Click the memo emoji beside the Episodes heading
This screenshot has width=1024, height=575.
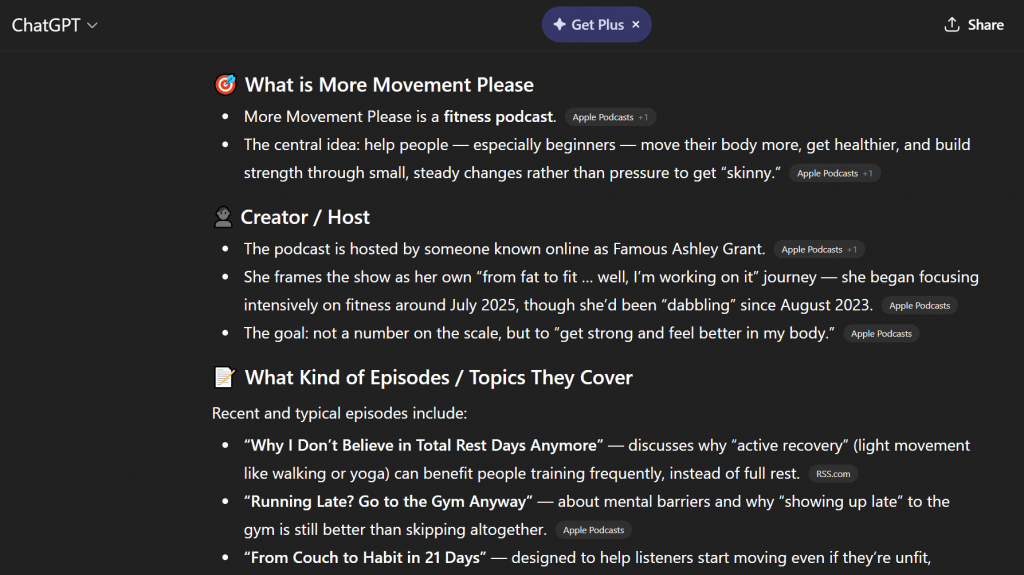225,377
